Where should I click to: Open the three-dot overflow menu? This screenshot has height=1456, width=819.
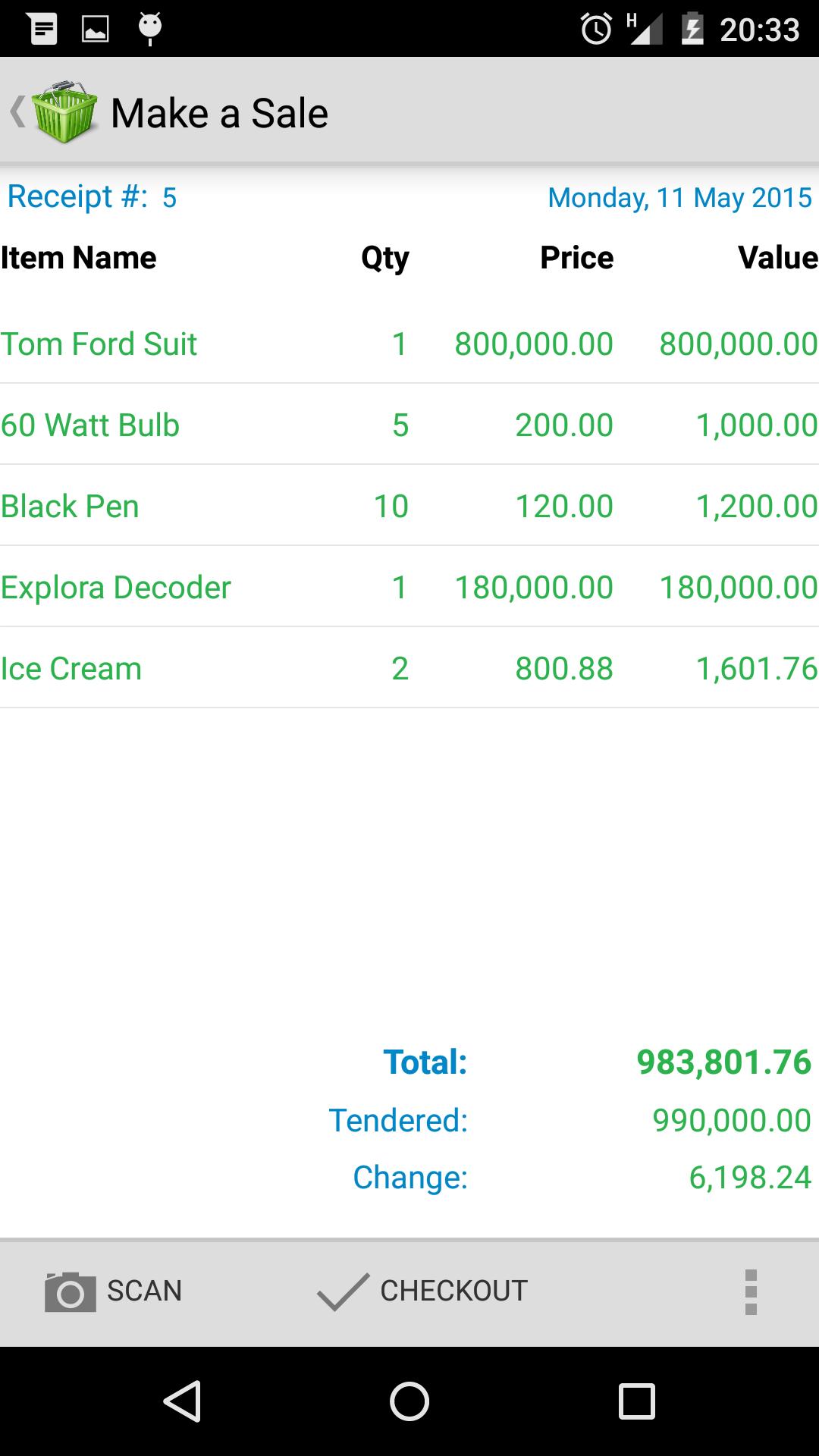pyautogui.click(x=750, y=1291)
